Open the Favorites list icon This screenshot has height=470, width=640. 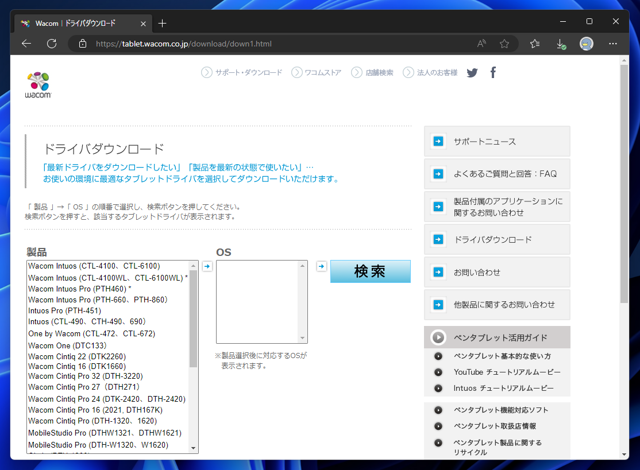(535, 44)
